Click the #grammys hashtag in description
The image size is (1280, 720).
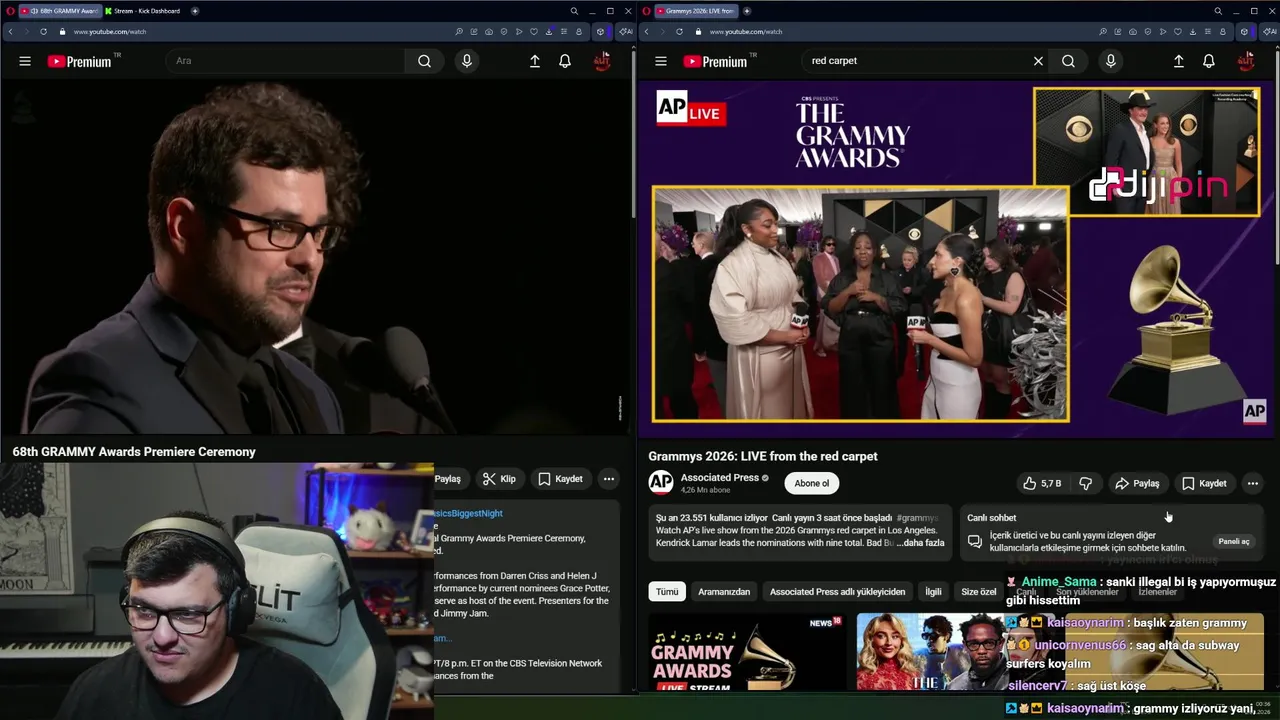(x=918, y=518)
